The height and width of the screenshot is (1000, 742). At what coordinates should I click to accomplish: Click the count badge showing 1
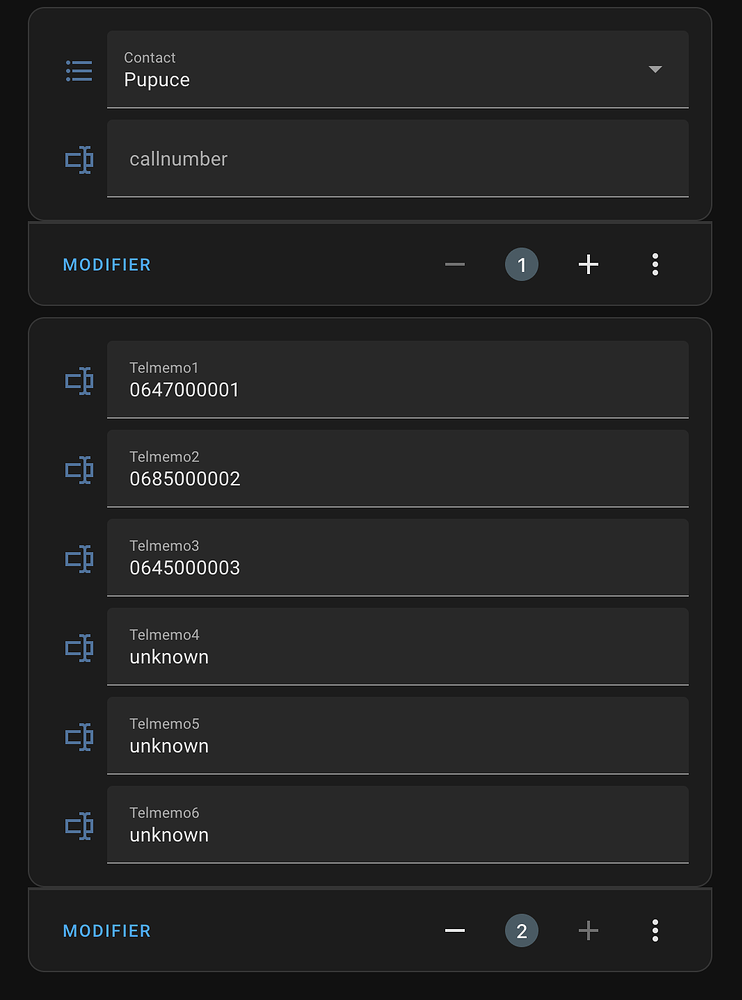point(521,264)
